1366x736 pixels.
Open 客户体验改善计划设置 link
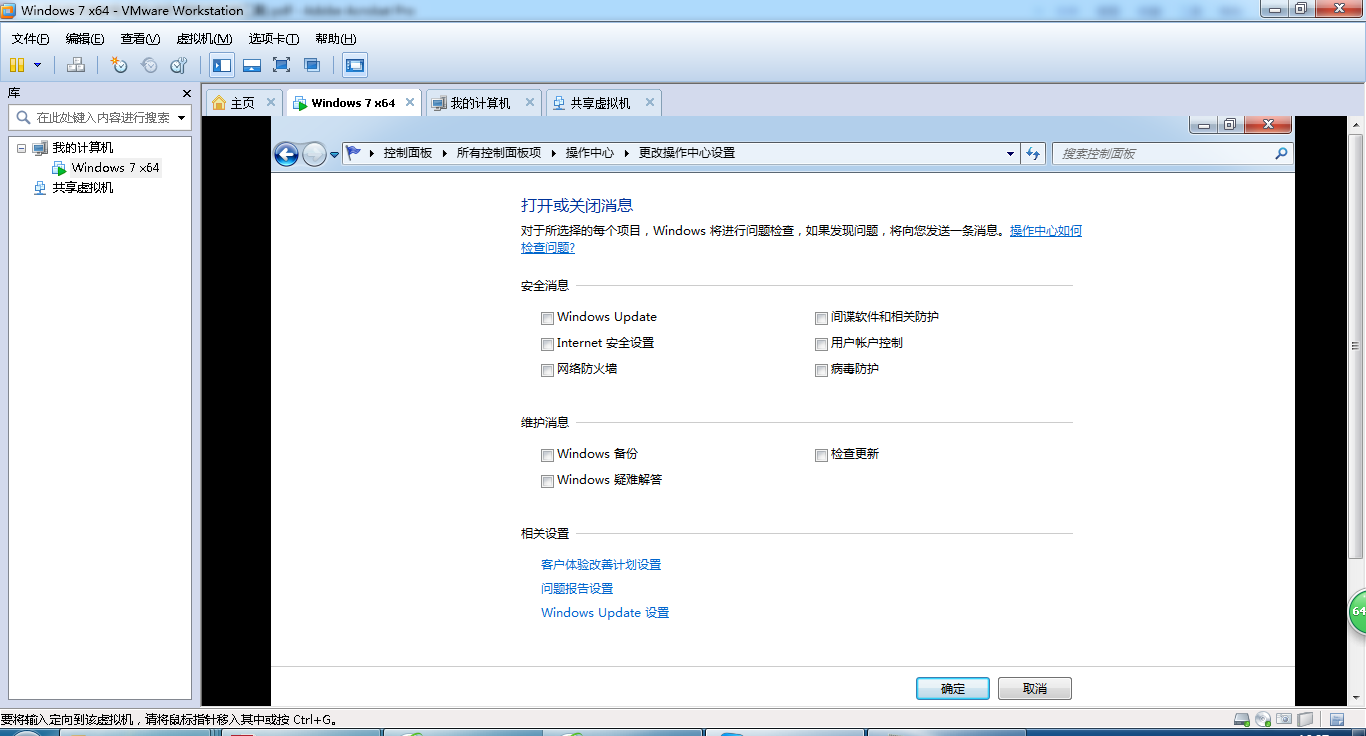point(601,565)
